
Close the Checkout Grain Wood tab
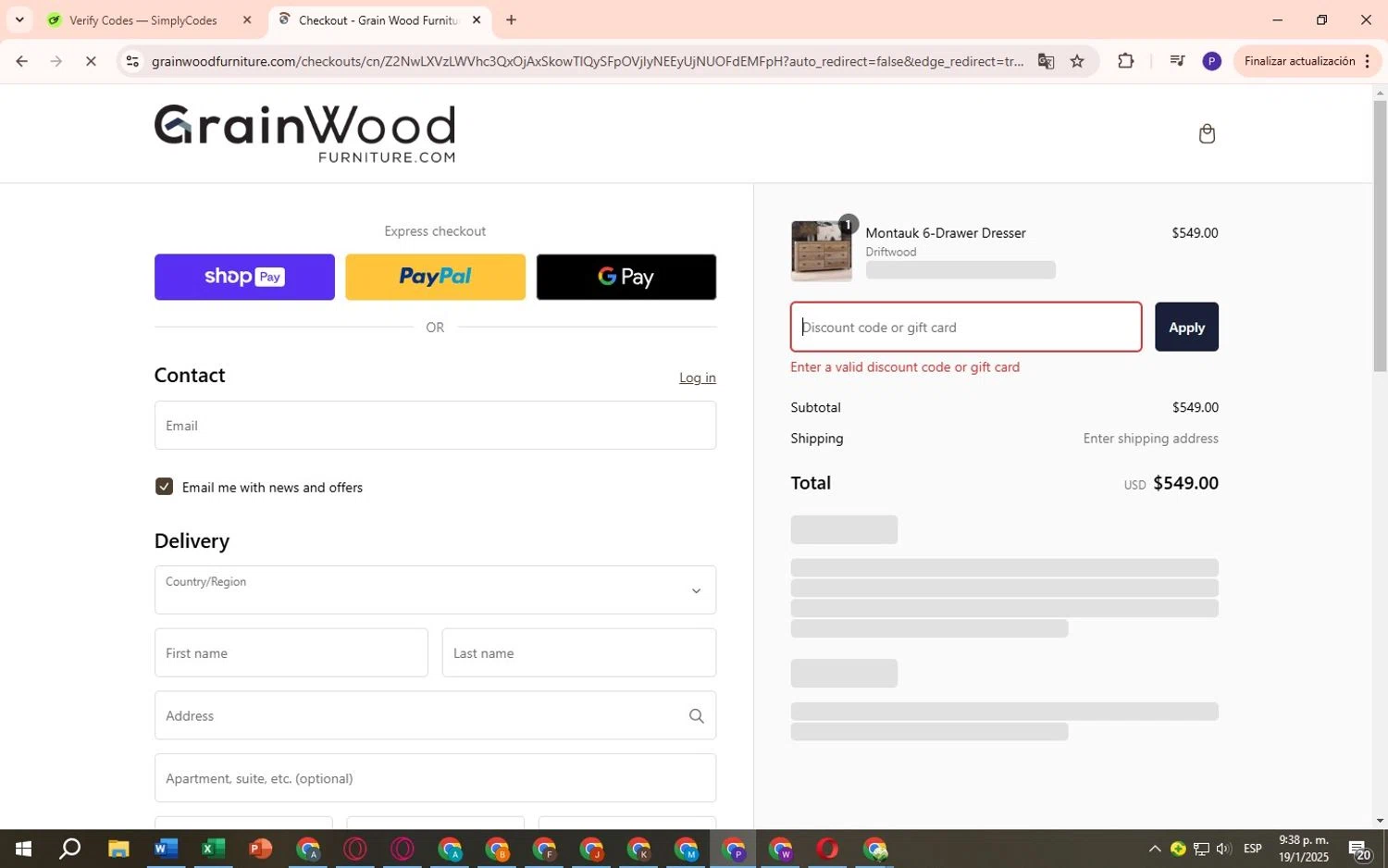coord(477,19)
